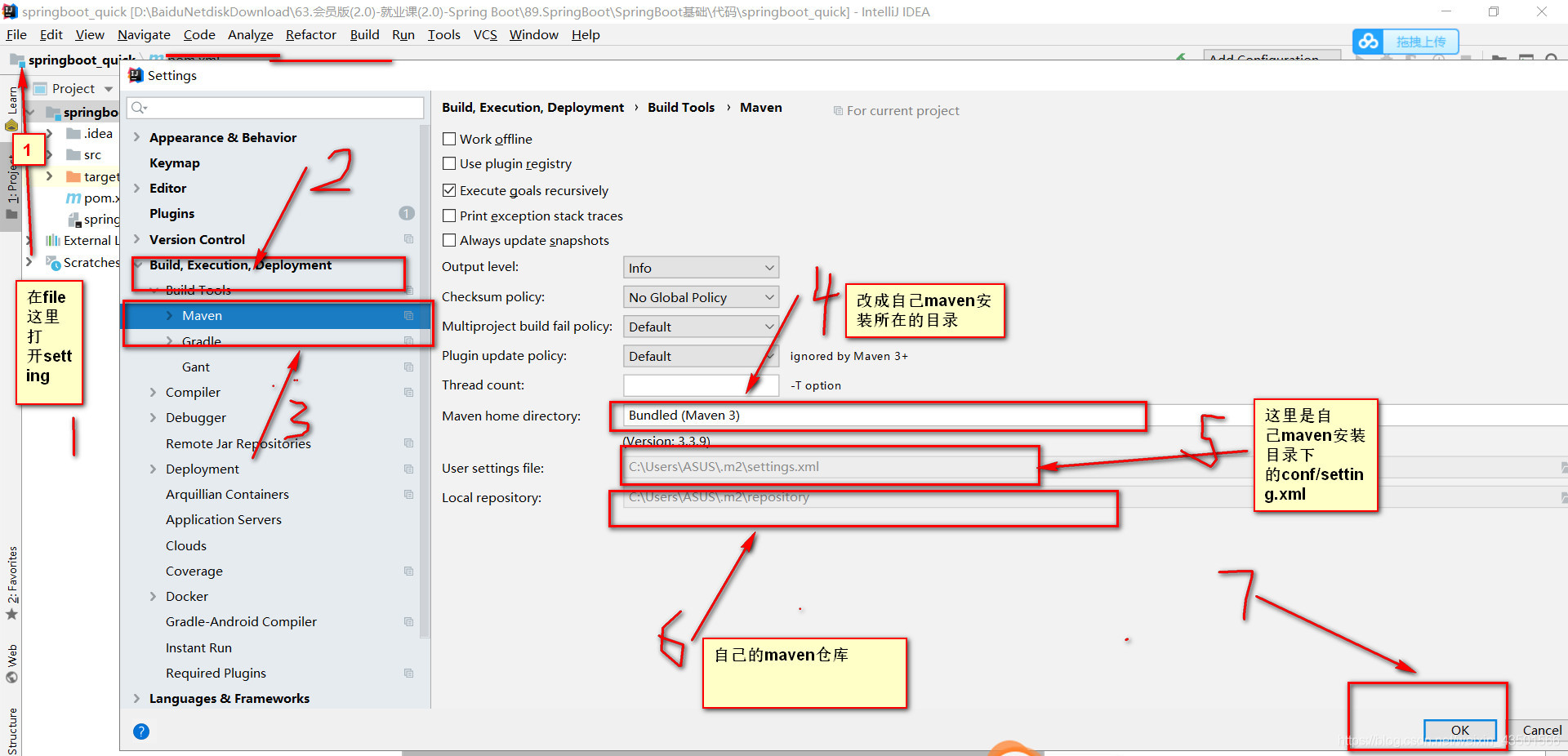The image size is (1568, 756).
Task: Click the project-level icon beside Remote Jar Repositories
Action: (x=408, y=443)
